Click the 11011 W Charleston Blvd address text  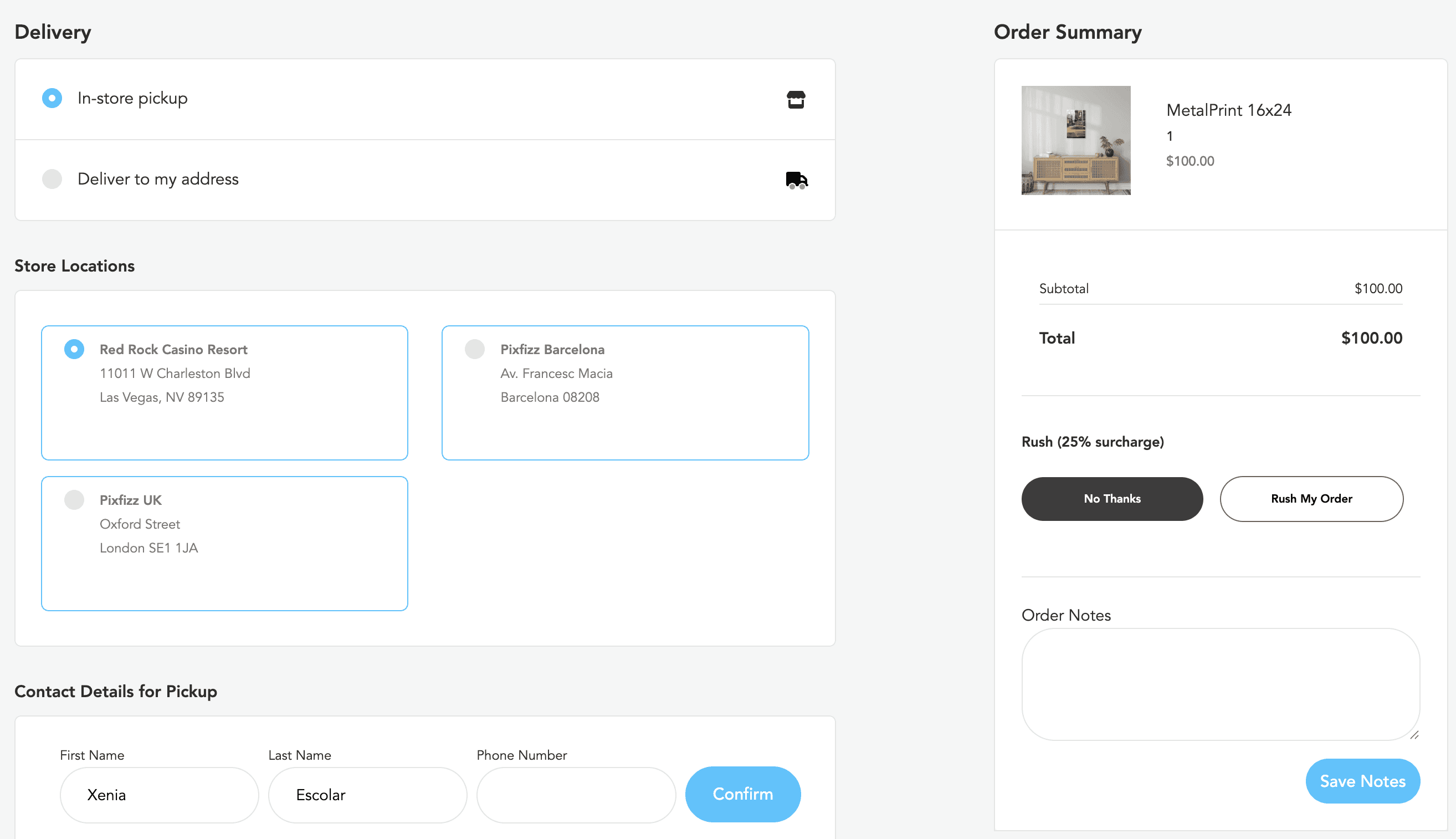click(x=175, y=374)
